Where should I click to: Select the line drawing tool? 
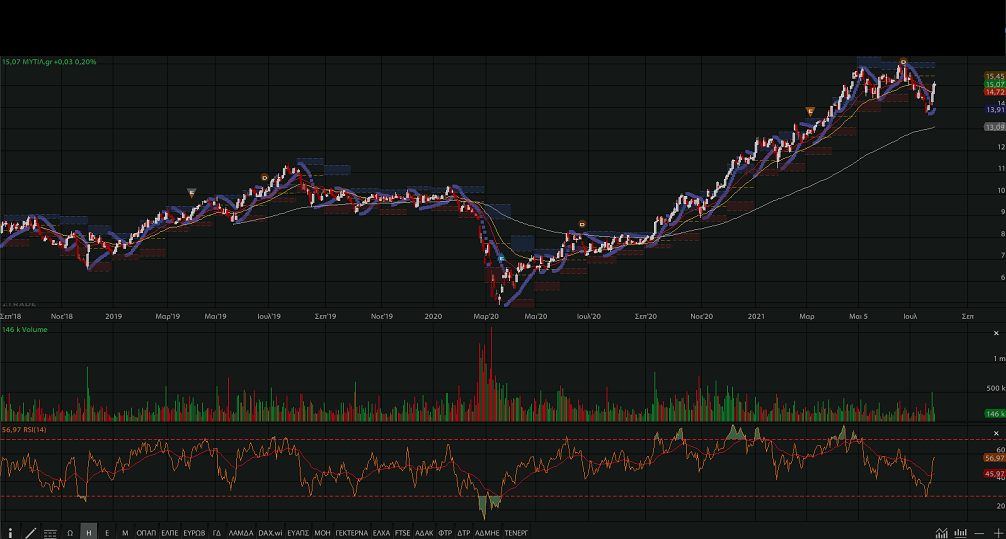[x=30, y=533]
